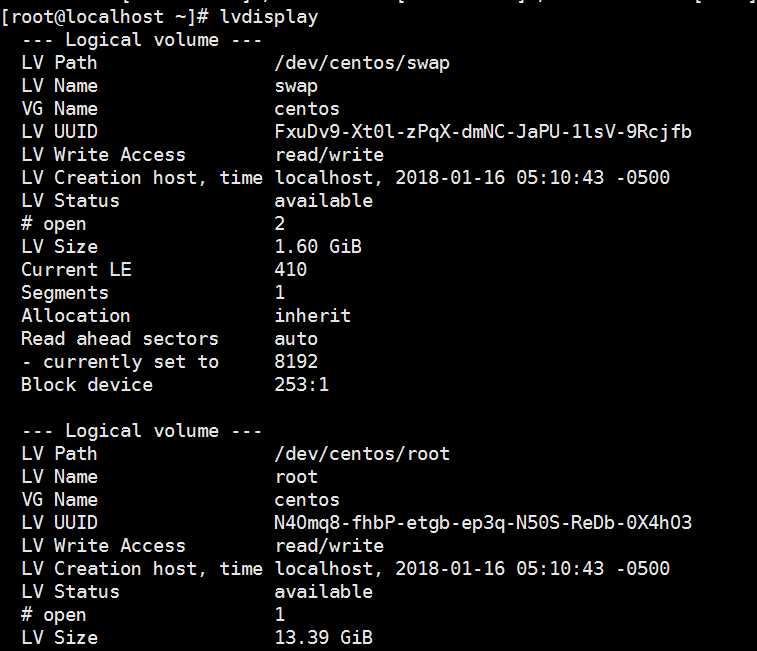This screenshot has width=757, height=651.
Task: Click the root LV Size 13.39 GiB
Action: click(323, 637)
